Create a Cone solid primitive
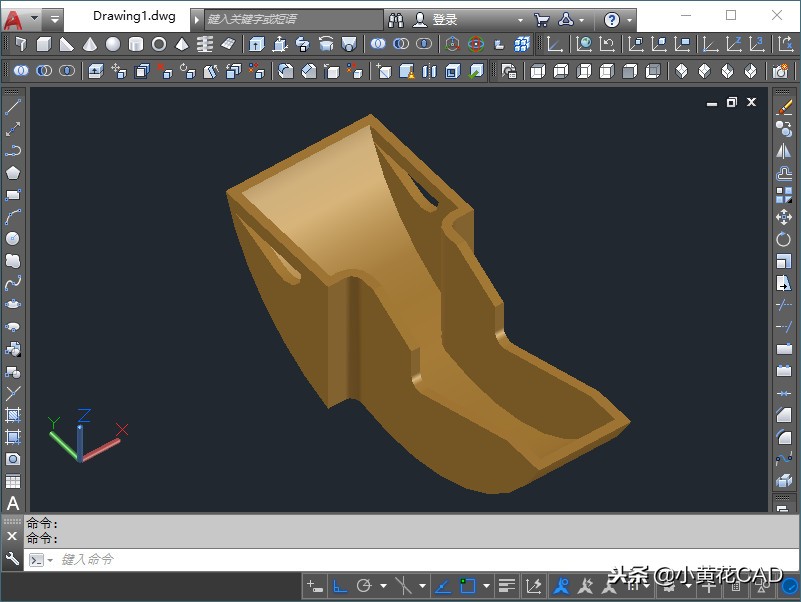 pos(90,44)
